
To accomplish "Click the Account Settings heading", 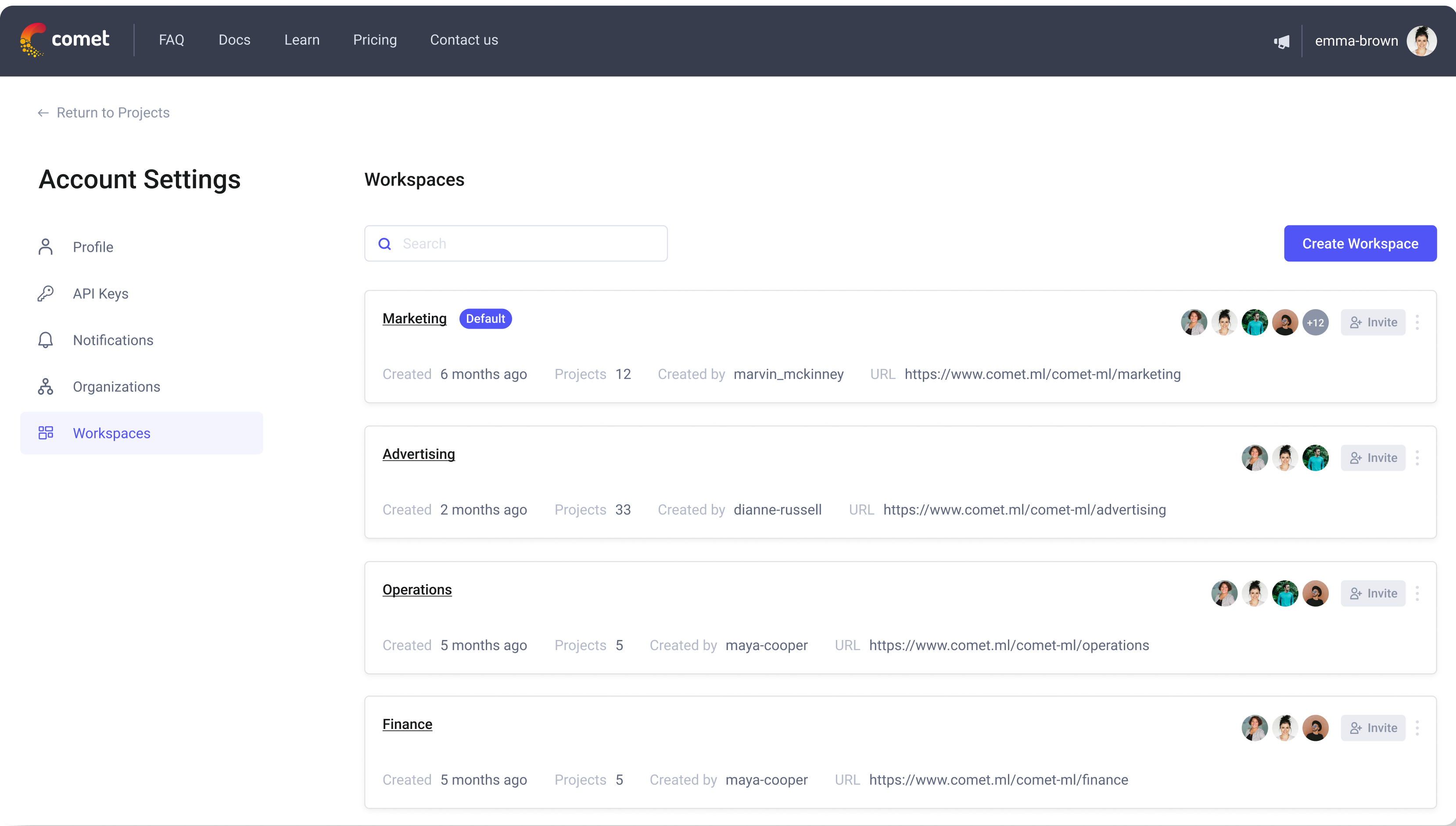I will coord(140,179).
